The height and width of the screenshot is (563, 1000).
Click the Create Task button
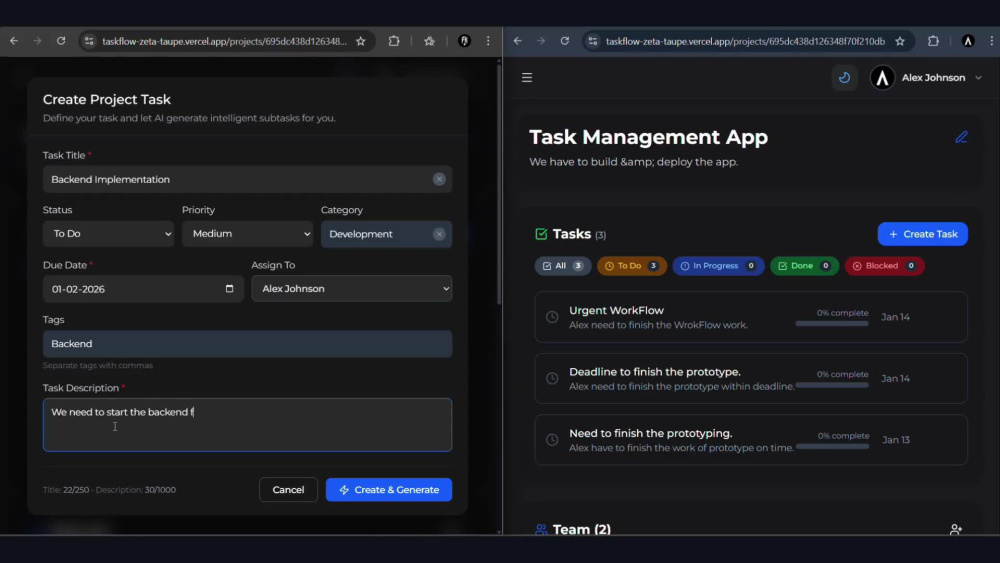(x=922, y=234)
